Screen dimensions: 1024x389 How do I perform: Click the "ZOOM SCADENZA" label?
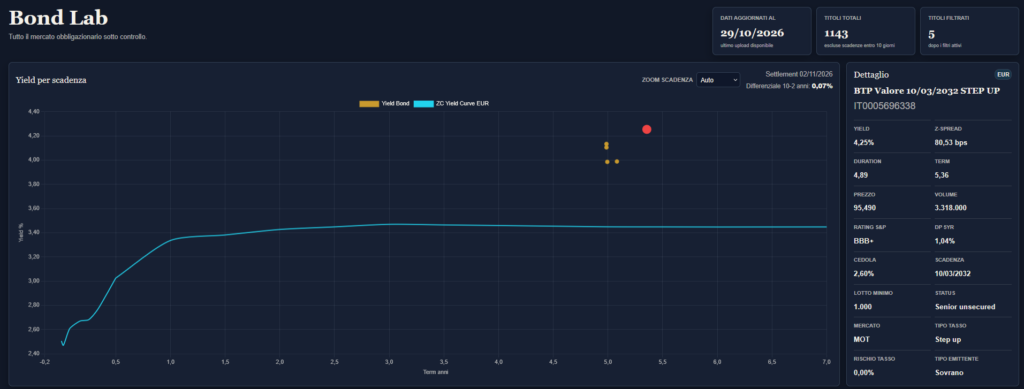pos(667,80)
